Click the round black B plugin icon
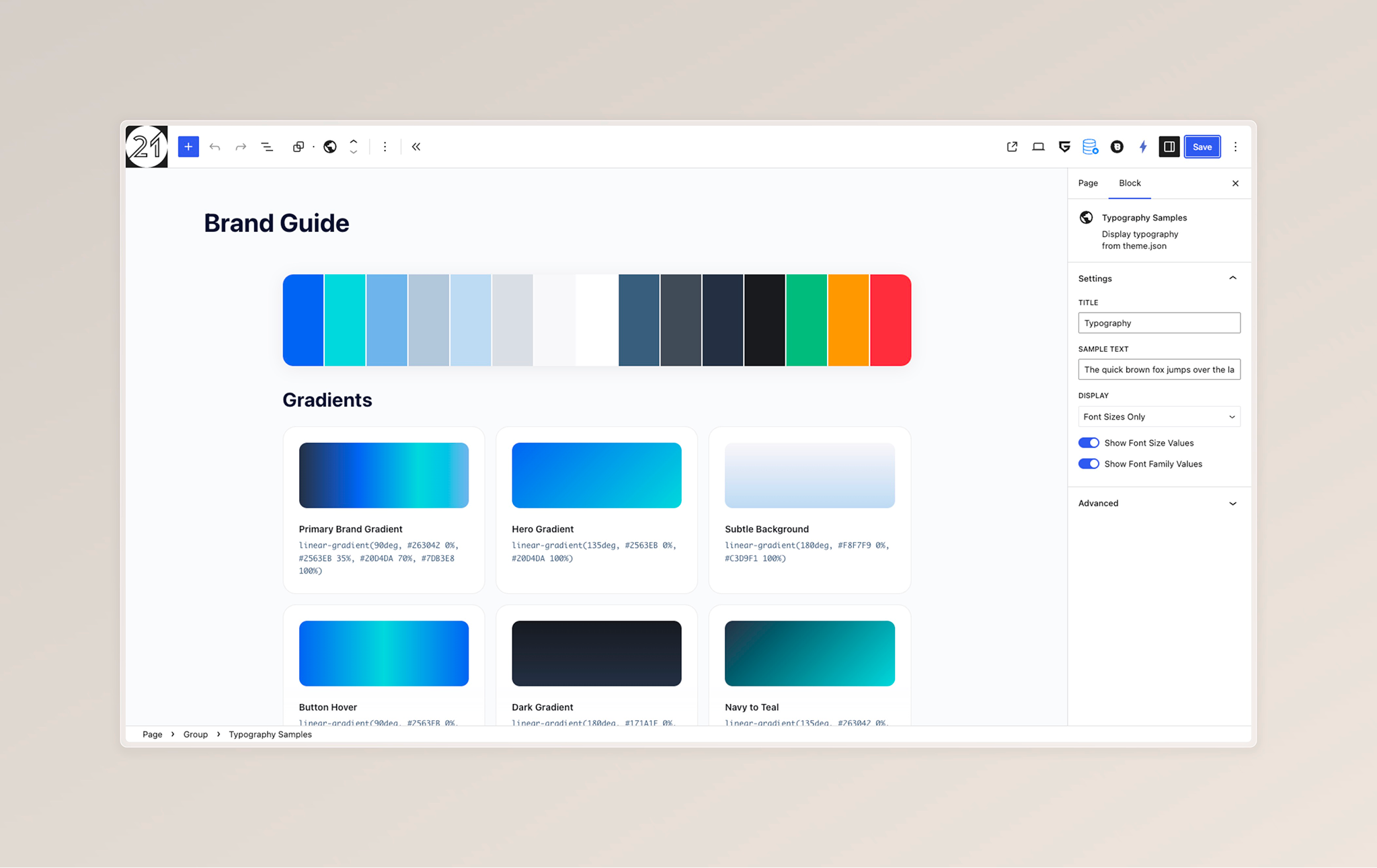 pos(1117,147)
